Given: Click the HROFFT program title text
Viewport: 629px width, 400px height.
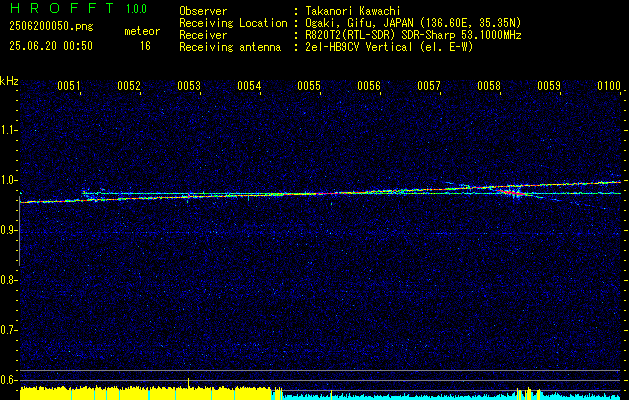Looking at the screenshot, I should pyautogui.click(x=62, y=8).
